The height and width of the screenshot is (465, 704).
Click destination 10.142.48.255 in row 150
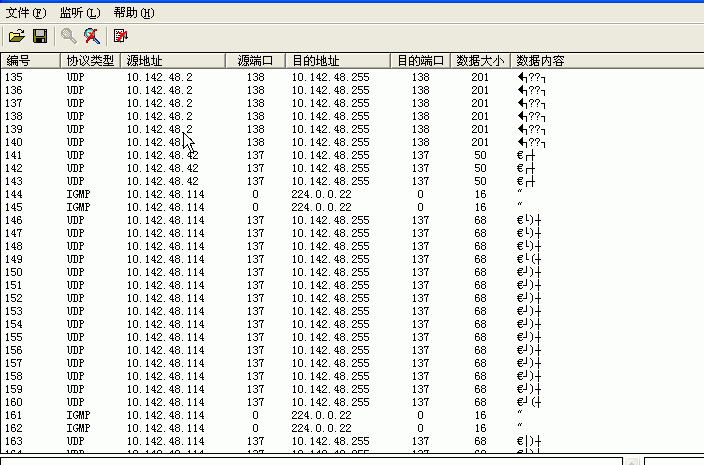point(330,272)
